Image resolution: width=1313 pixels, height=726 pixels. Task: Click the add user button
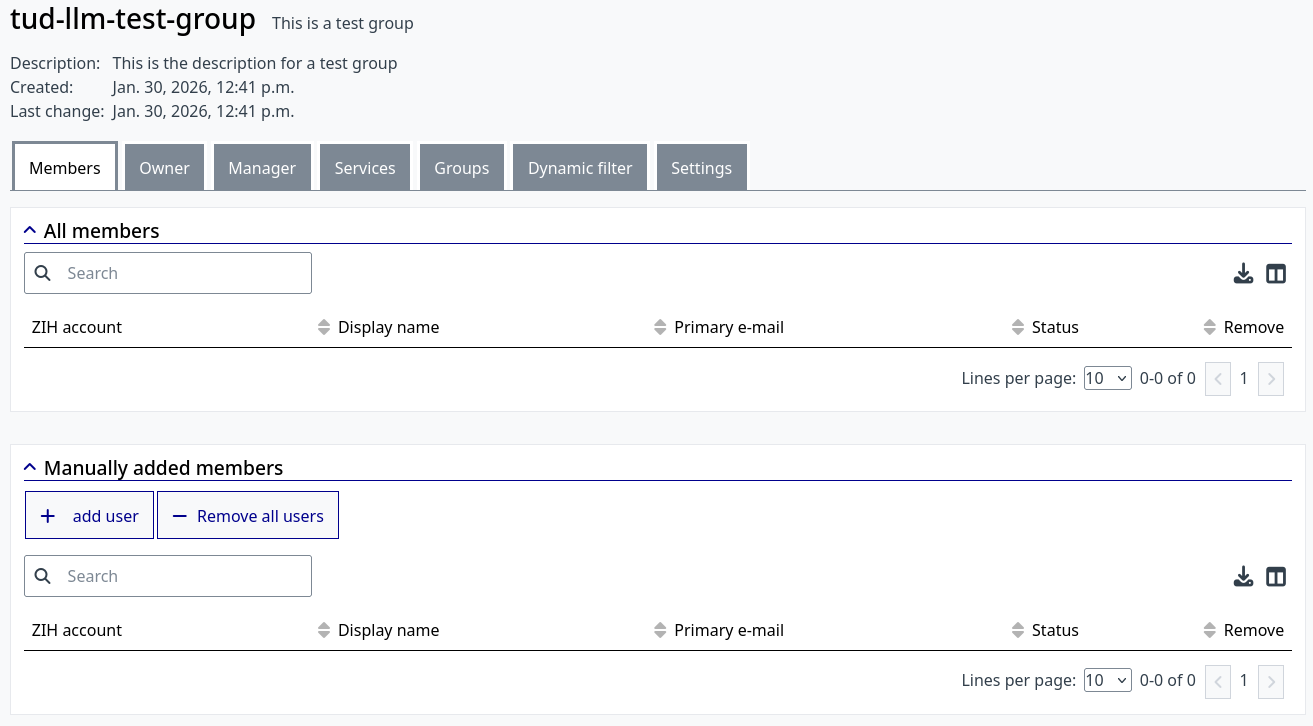point(89,515)
